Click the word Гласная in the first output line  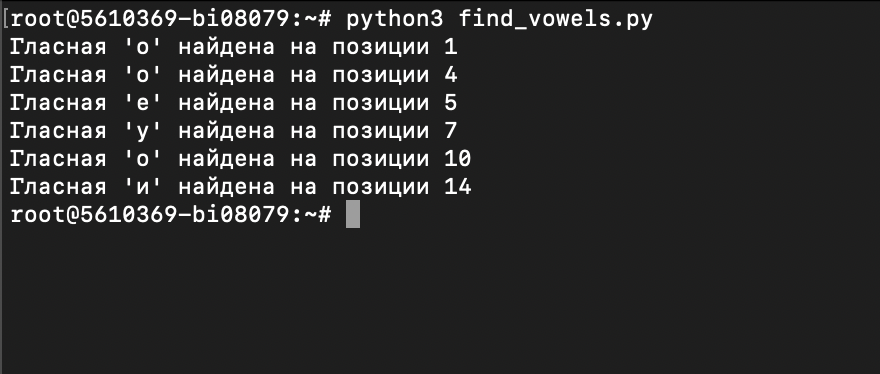[x=58, y=47]
